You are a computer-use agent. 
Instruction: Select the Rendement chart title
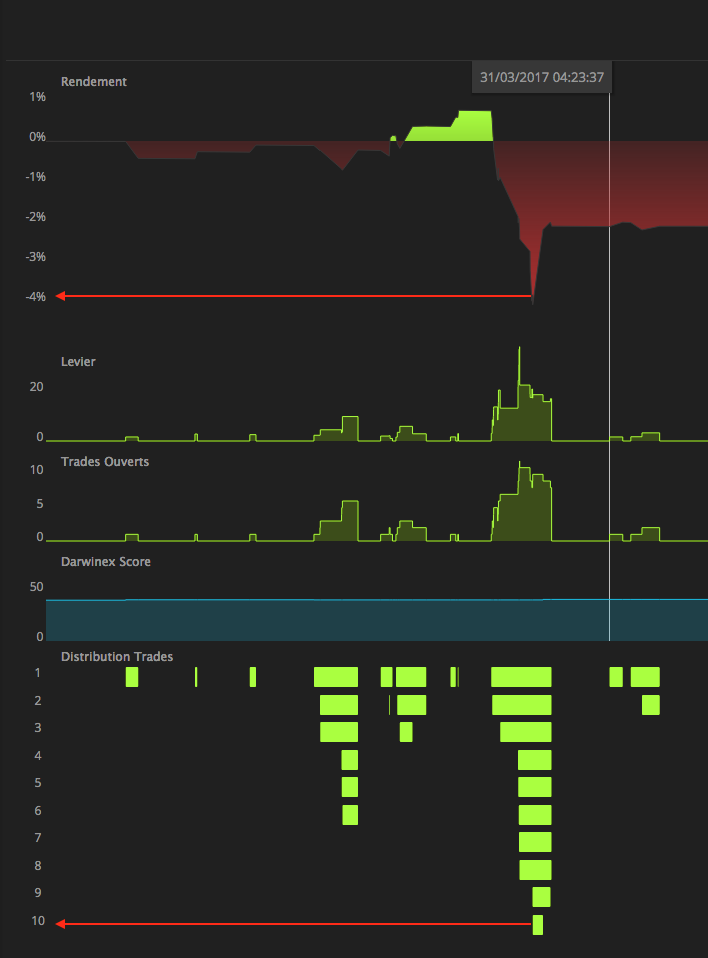tap(93, 81)
